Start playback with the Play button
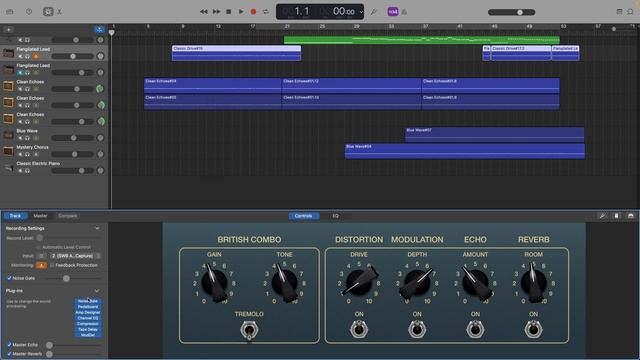The image size is (640, 360). coord(241,12)
